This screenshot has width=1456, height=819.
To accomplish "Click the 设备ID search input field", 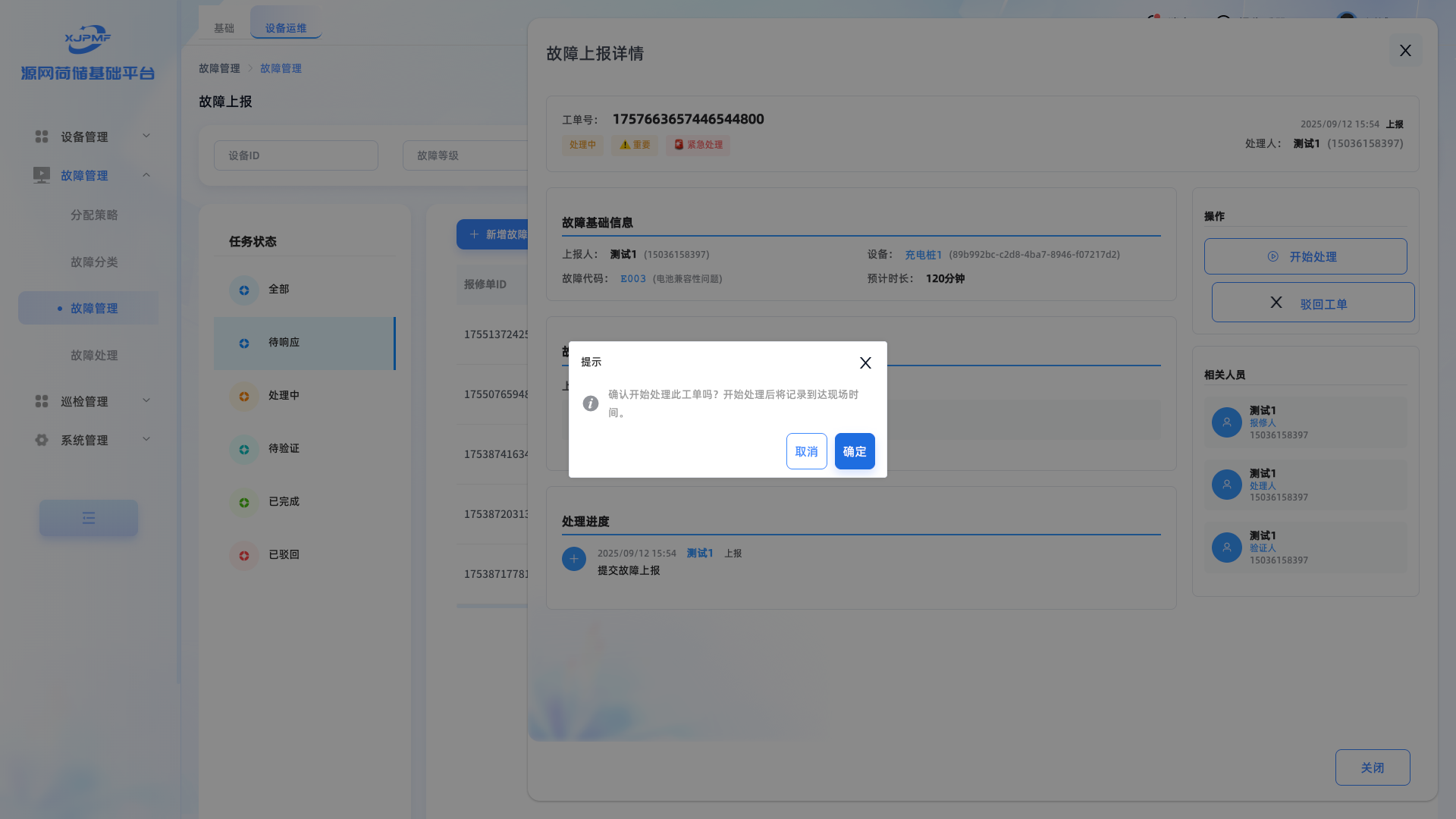I will point(296,155).
